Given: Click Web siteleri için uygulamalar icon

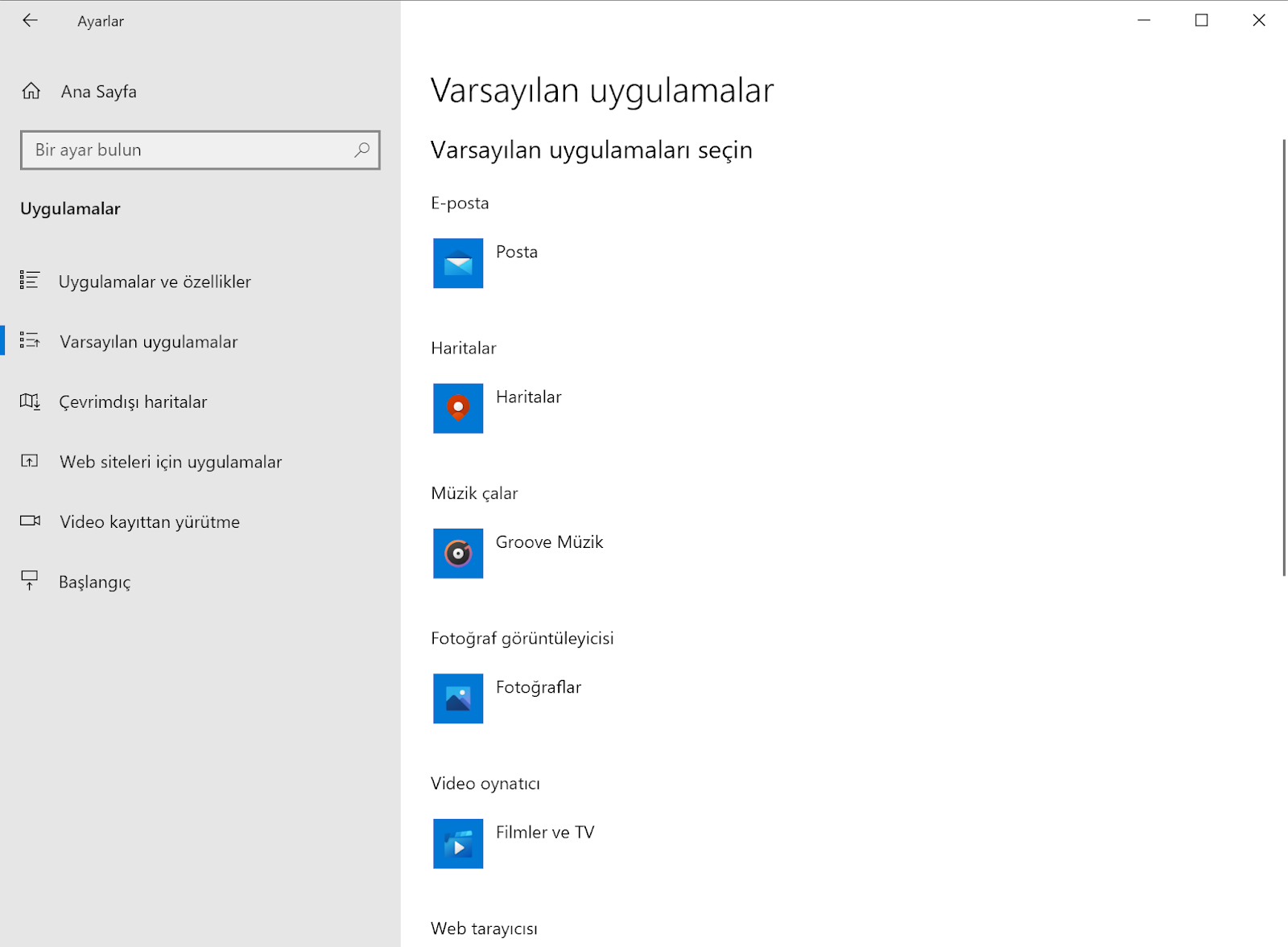Looking at the screenshot, I should [30, 461].
